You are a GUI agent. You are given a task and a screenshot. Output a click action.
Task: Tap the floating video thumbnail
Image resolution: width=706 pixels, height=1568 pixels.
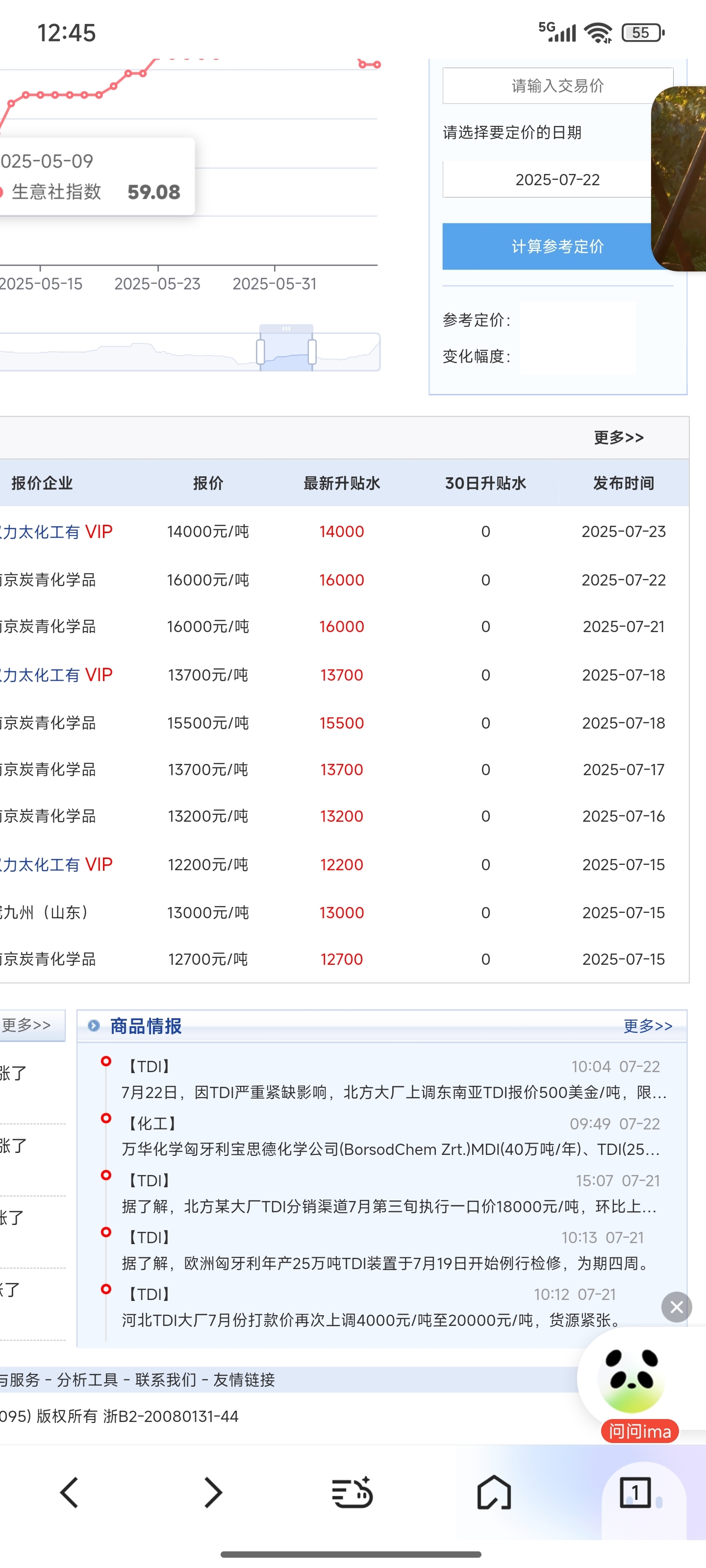point(679,179)
